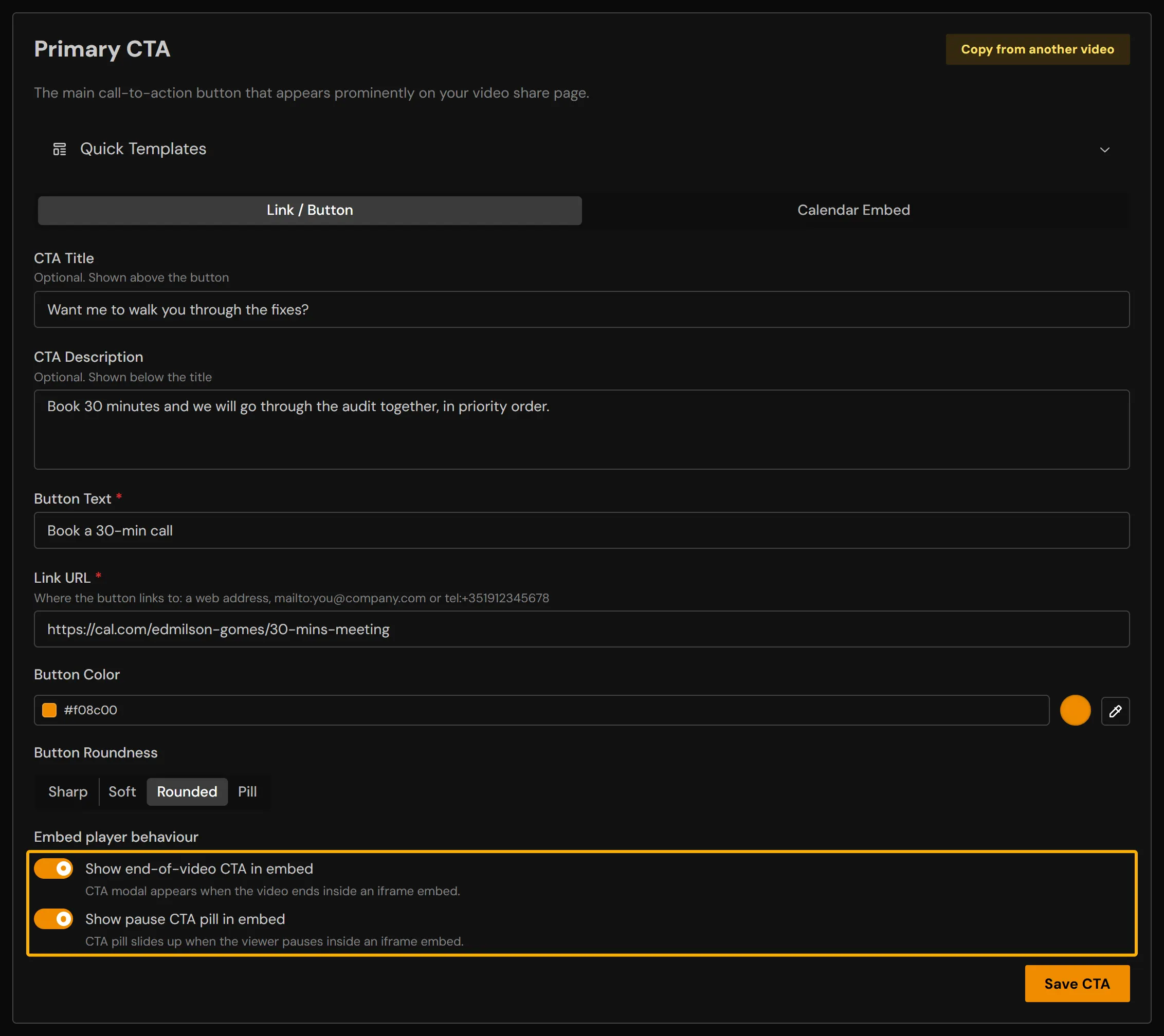Viewport: 1164px width, 1036px height.
Task: Click 'Optional. Shown above the button' hint
Action: (132, 278)
